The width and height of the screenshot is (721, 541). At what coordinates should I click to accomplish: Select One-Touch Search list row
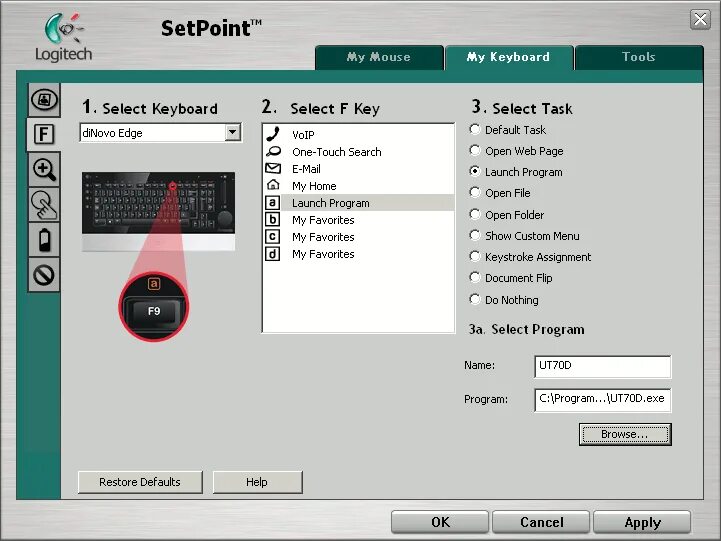click(359, 152)
